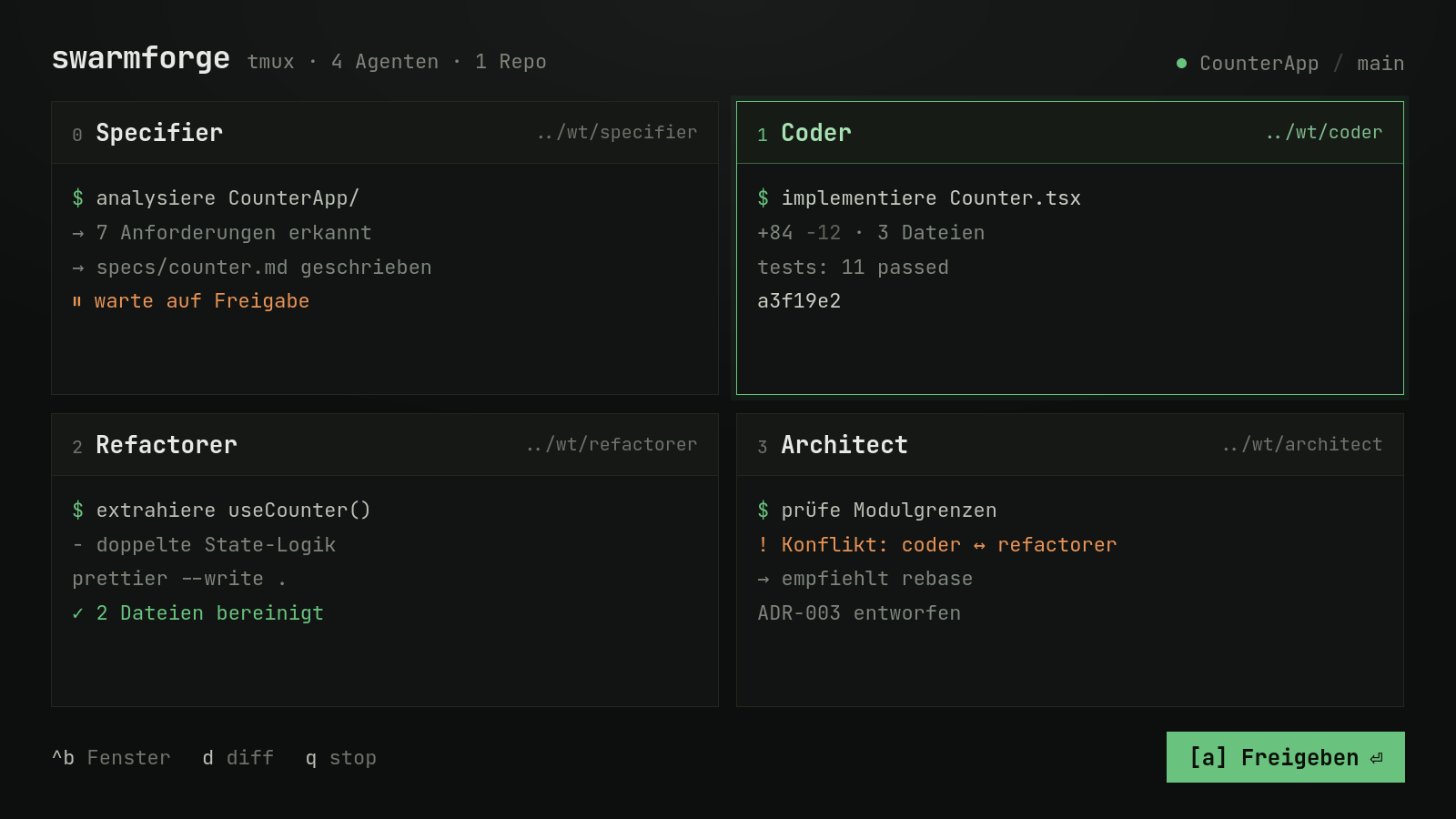This screenshot has height=819, width=1456.
Task: Click the 'tmux · 4 Agenten · 1 Repo' subtitle
Action: (397, 62)
